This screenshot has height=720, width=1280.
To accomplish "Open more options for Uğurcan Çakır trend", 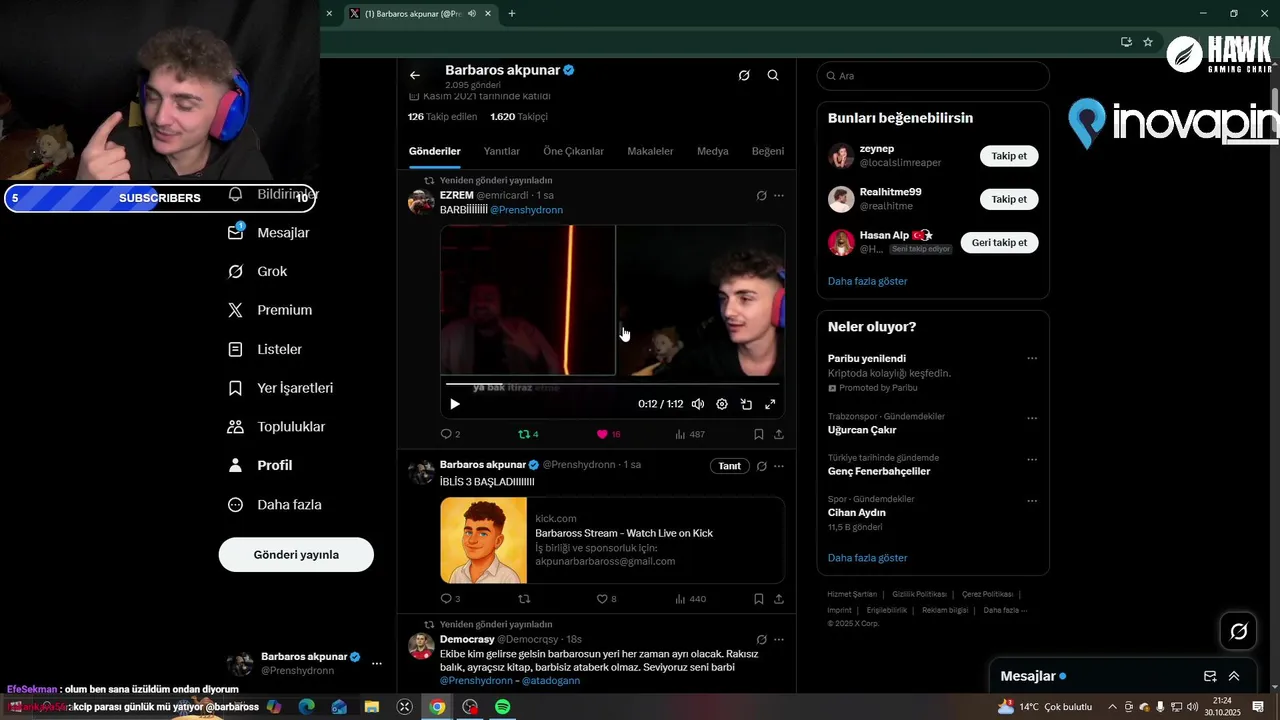I will [1032, 418].
